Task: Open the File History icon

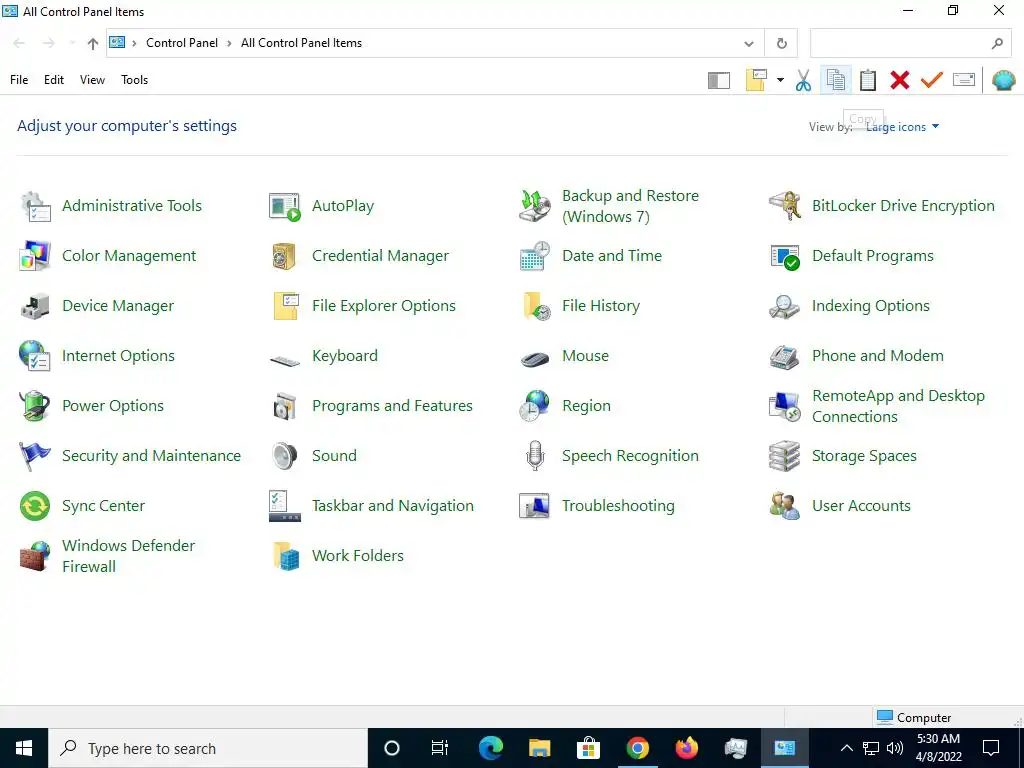Action: (x=536, y=306)
